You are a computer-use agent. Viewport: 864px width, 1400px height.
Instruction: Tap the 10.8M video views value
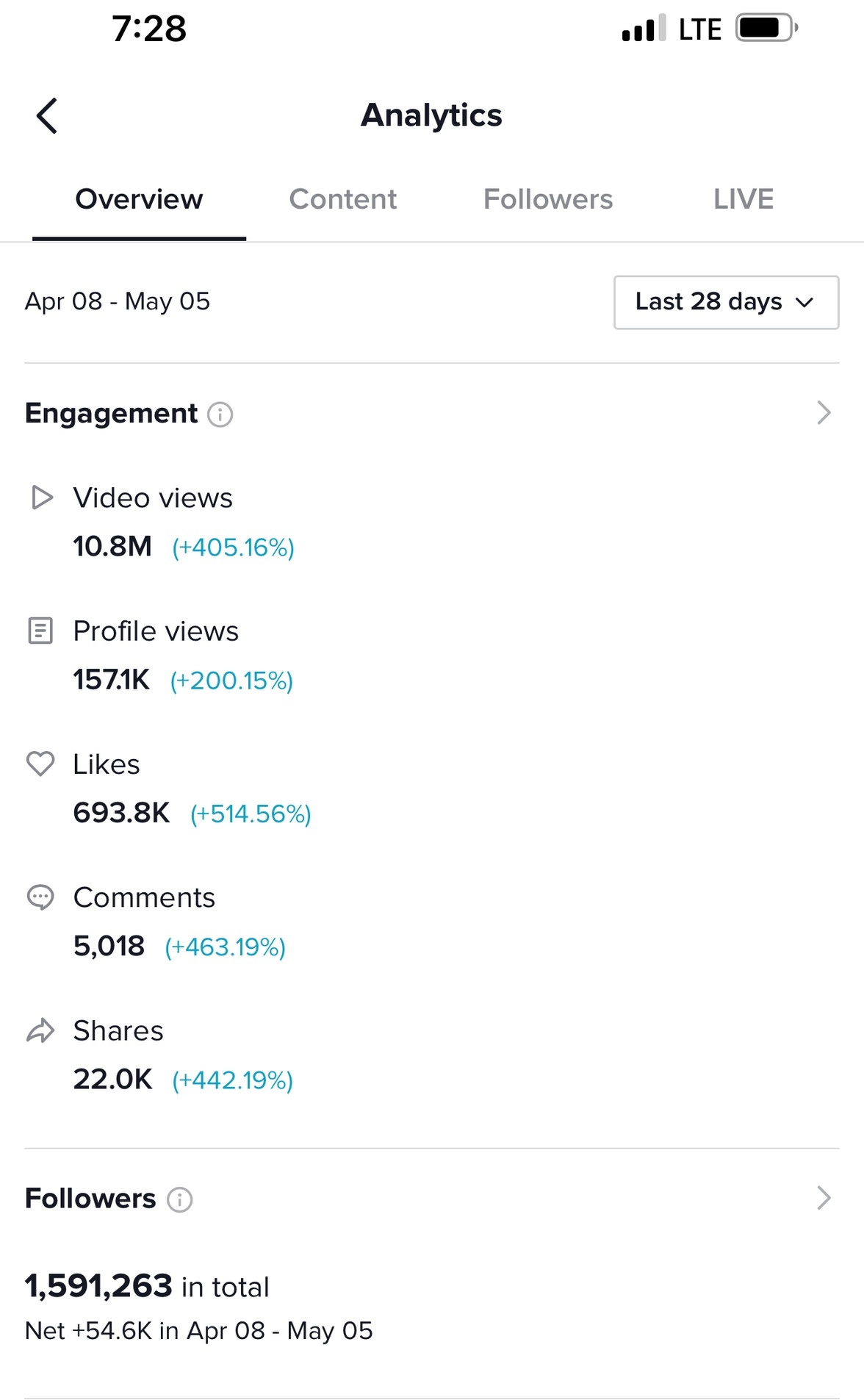tap(112, 546)
